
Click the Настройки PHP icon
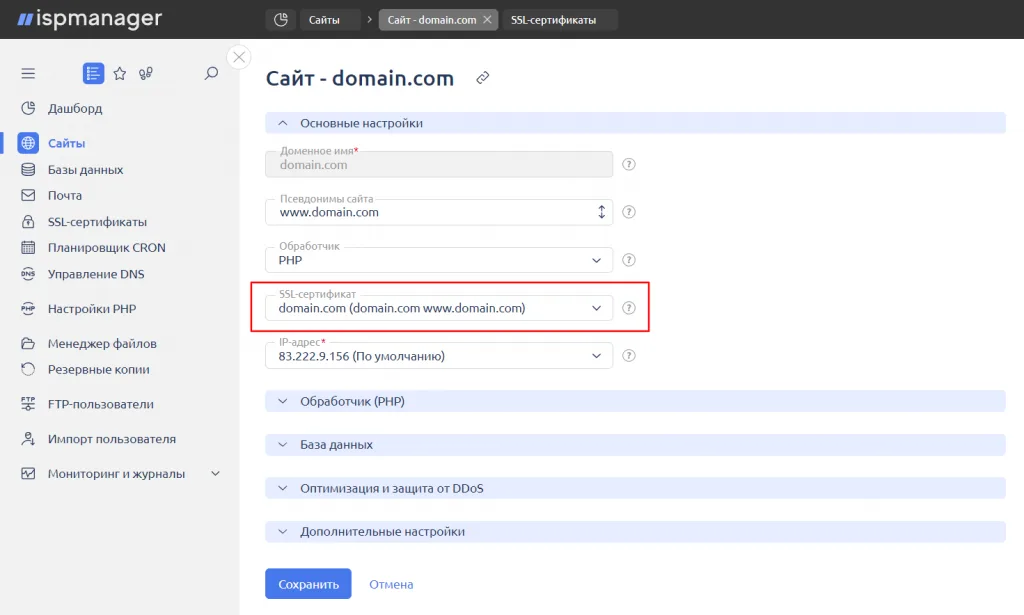(28, 308)
